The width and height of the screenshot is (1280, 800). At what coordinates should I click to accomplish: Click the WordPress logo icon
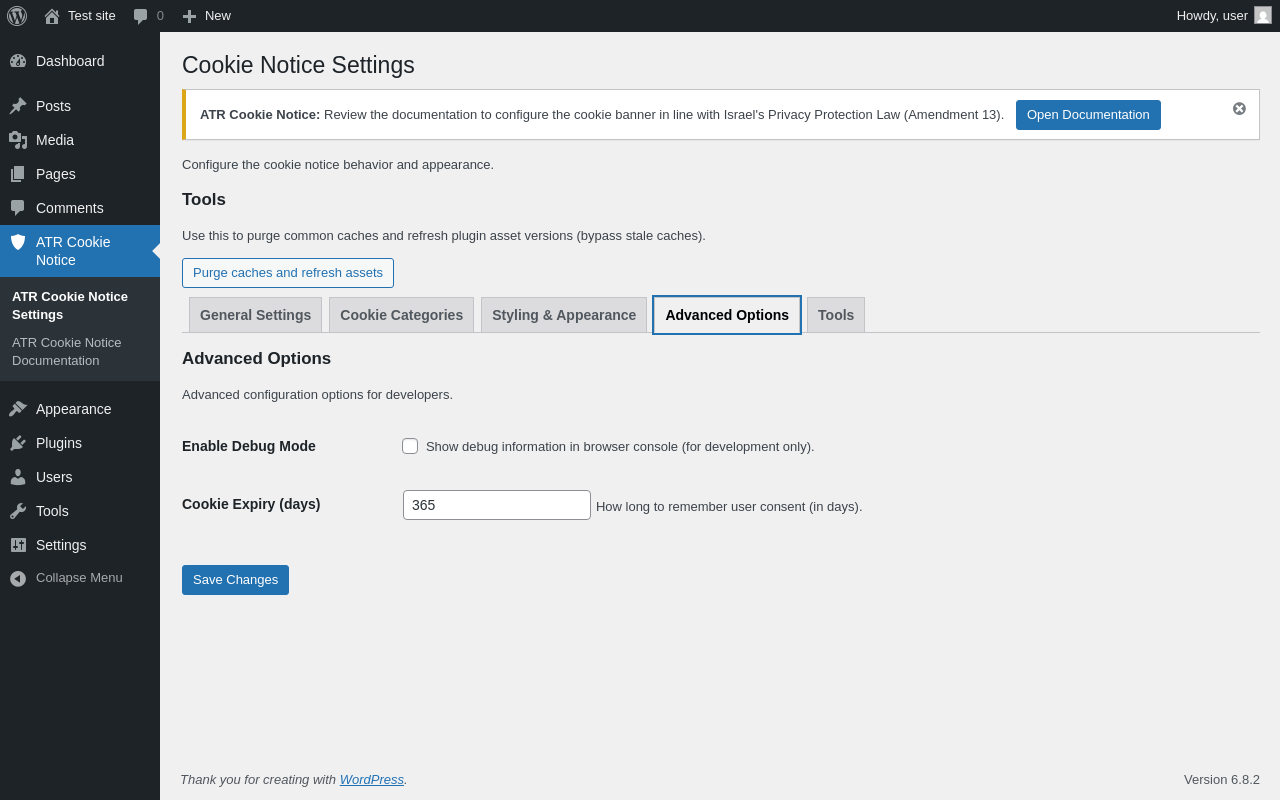click(x=17, y=16)
